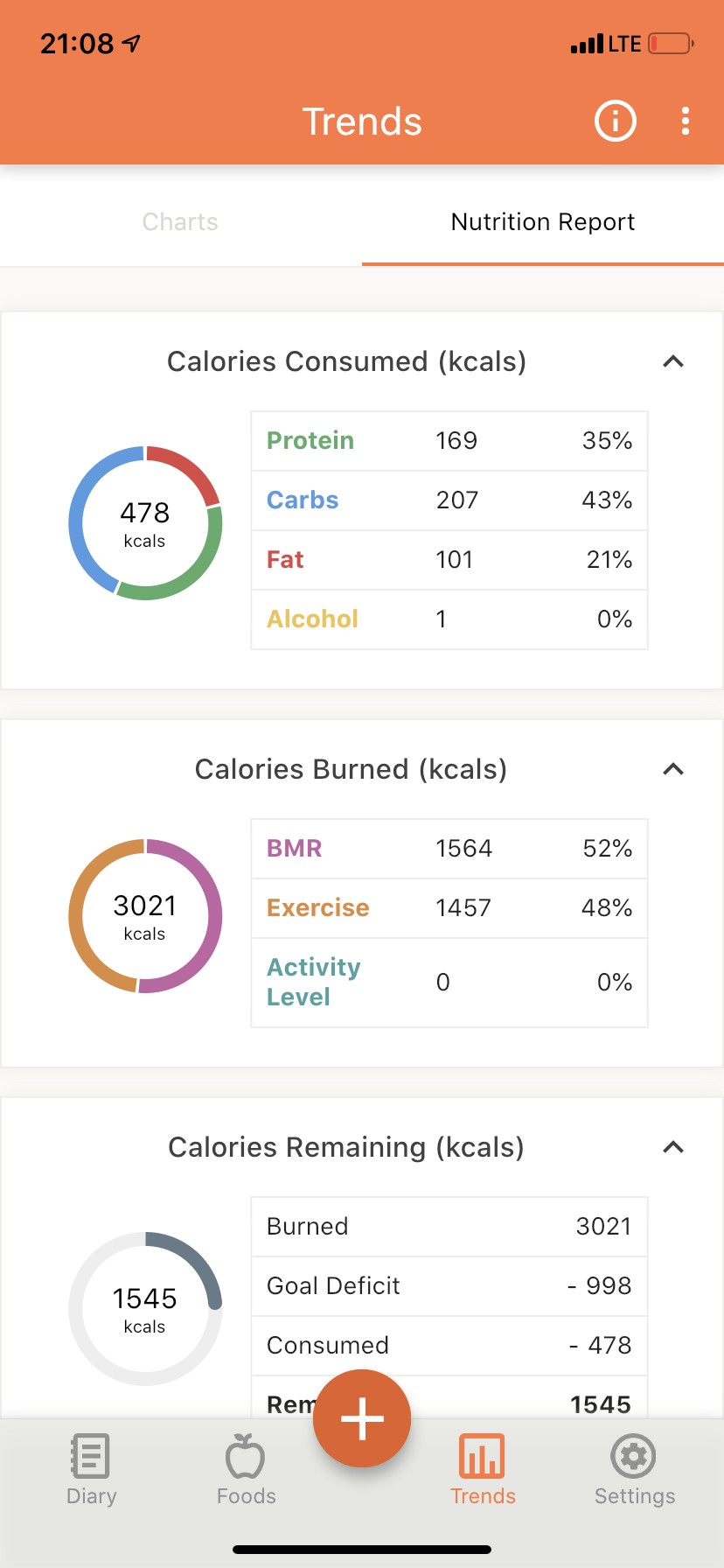Open the info icon in header
This screenshot has height=1568, width=724.
[x=616, y=121]
